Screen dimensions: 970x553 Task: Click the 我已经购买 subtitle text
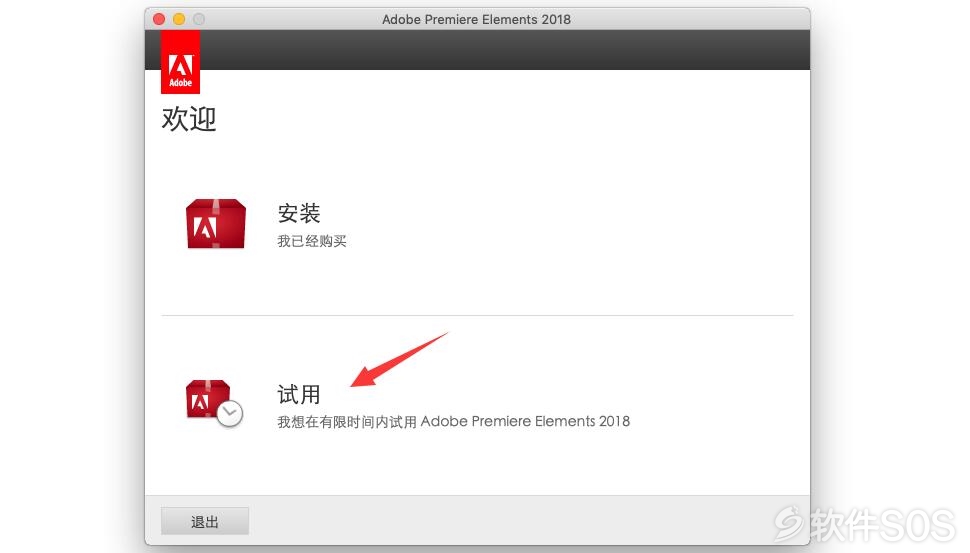(x=312, y=241)
